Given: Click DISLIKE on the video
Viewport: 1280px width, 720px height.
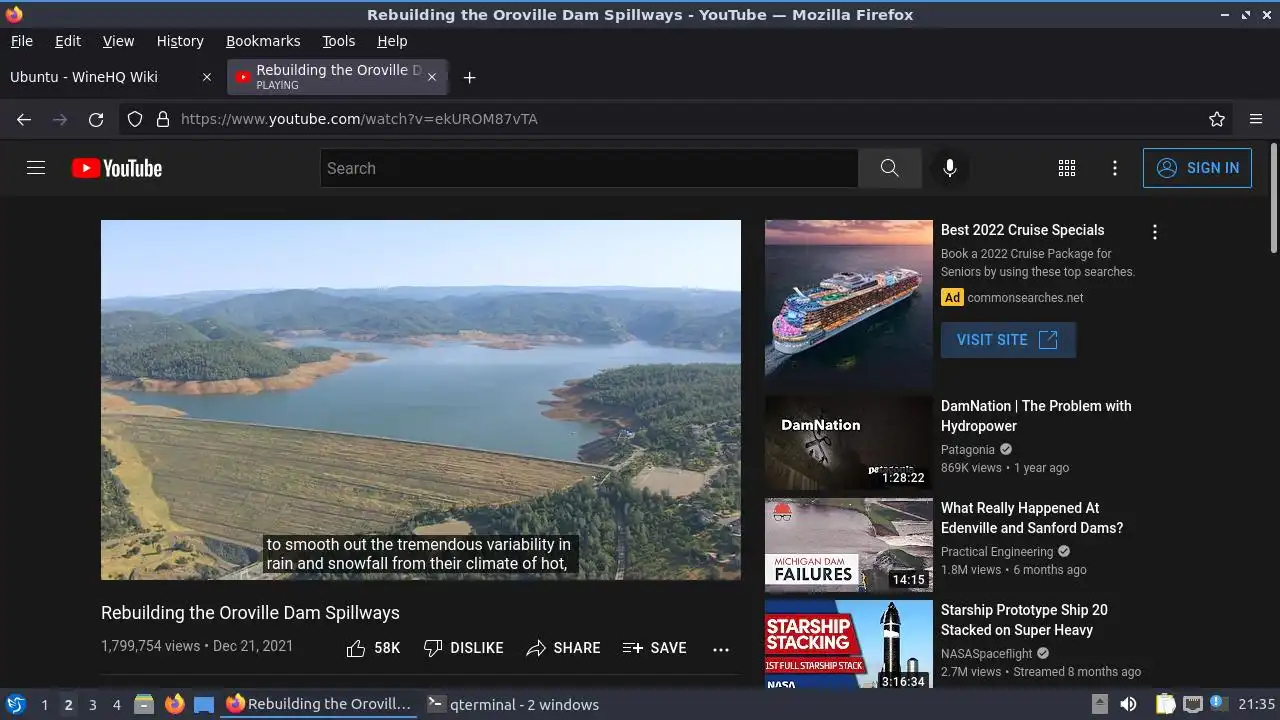Looking at the screenshot, I should click(x=464, y=648).
